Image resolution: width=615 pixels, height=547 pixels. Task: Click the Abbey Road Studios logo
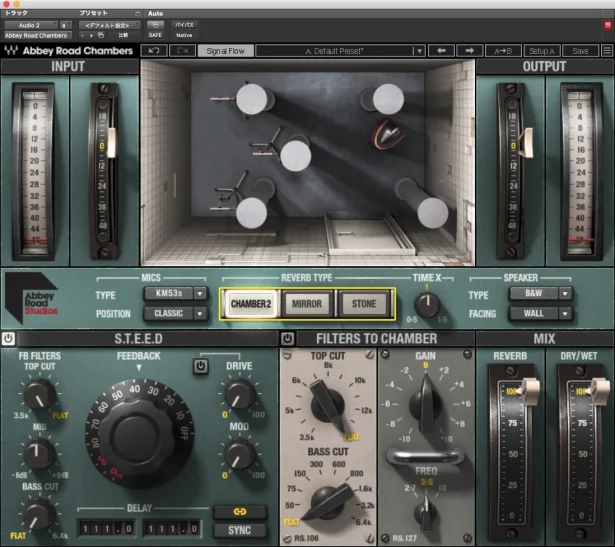pyautogui.click(x=33, y=299)
